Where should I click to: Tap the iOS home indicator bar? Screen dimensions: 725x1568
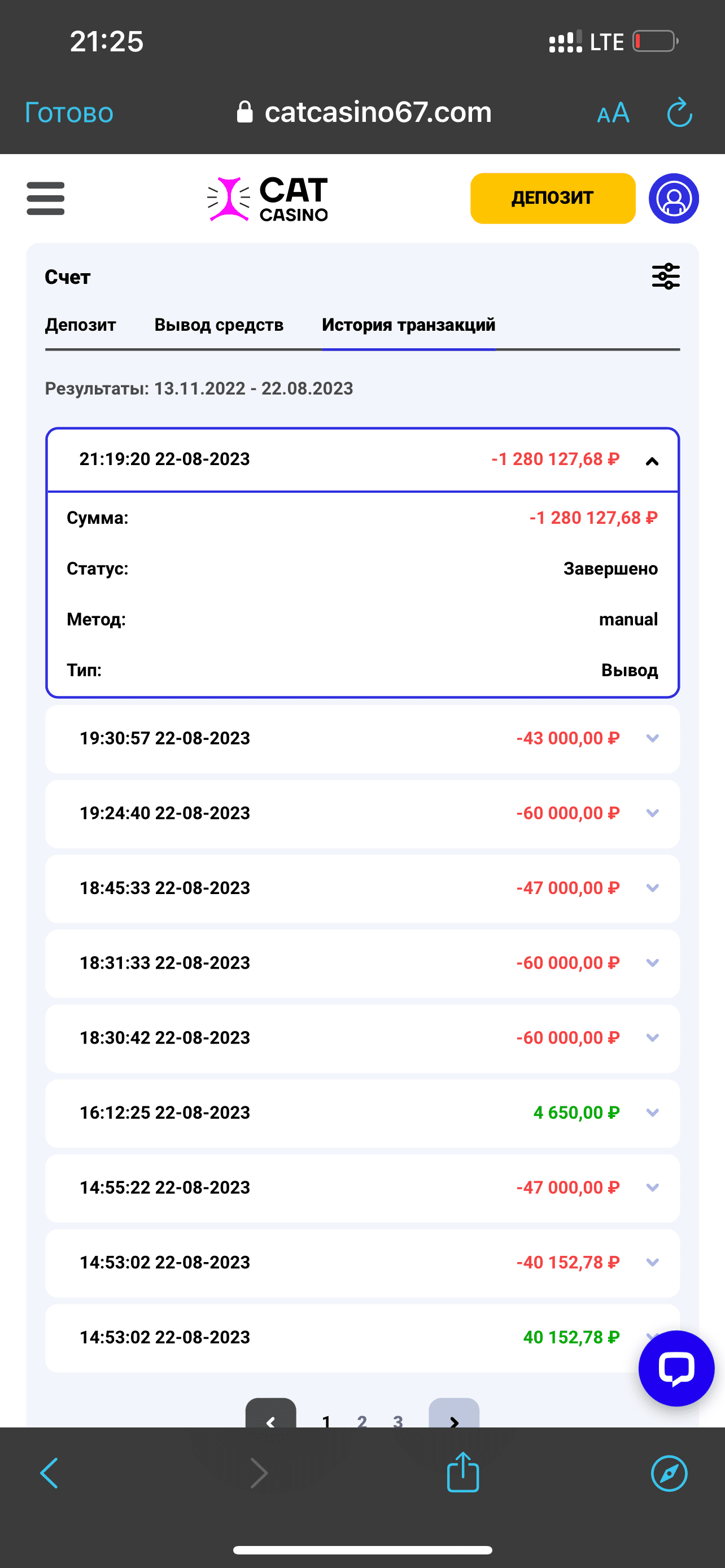[x=362, y=1550]
